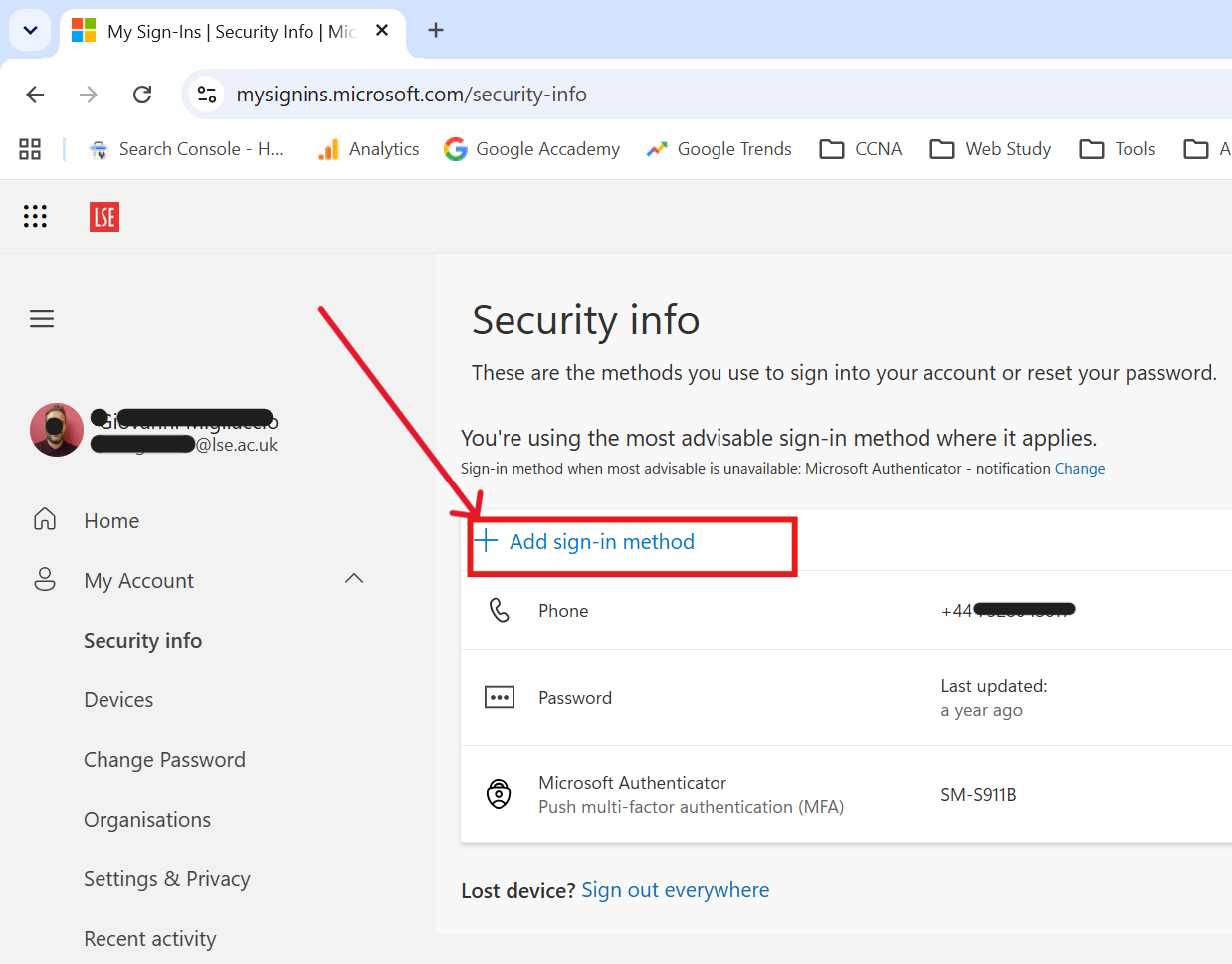Image resolution: width=1232 pixels, height=964 pixels.
Task: Open the CCNA bookmark folder
Action: 861,149
